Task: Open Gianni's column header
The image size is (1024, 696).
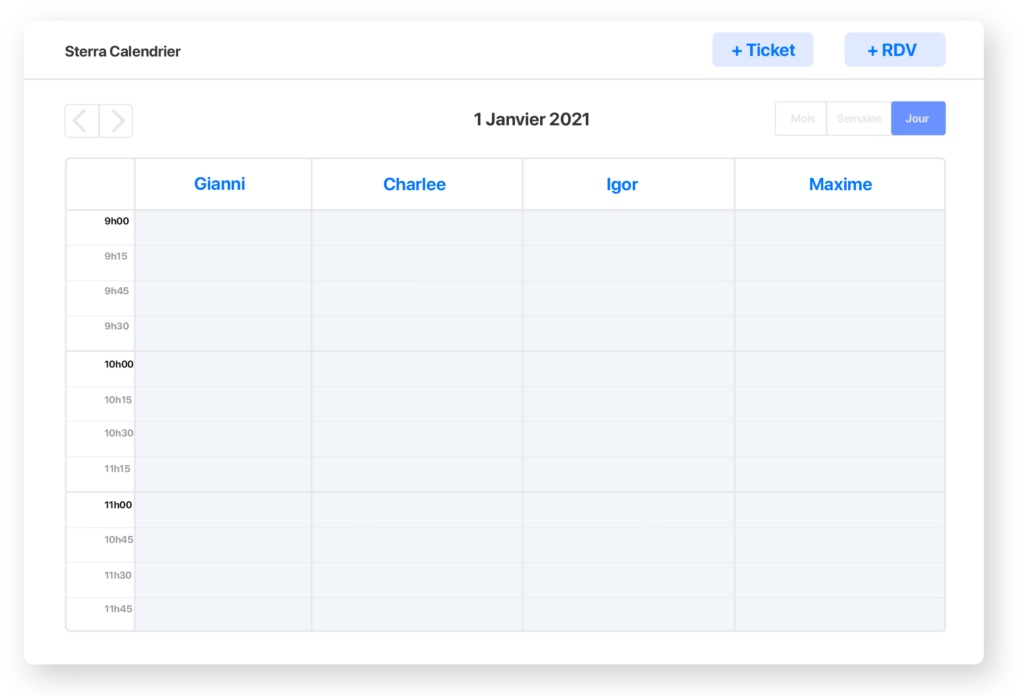Action: click(x=220, y=184)
